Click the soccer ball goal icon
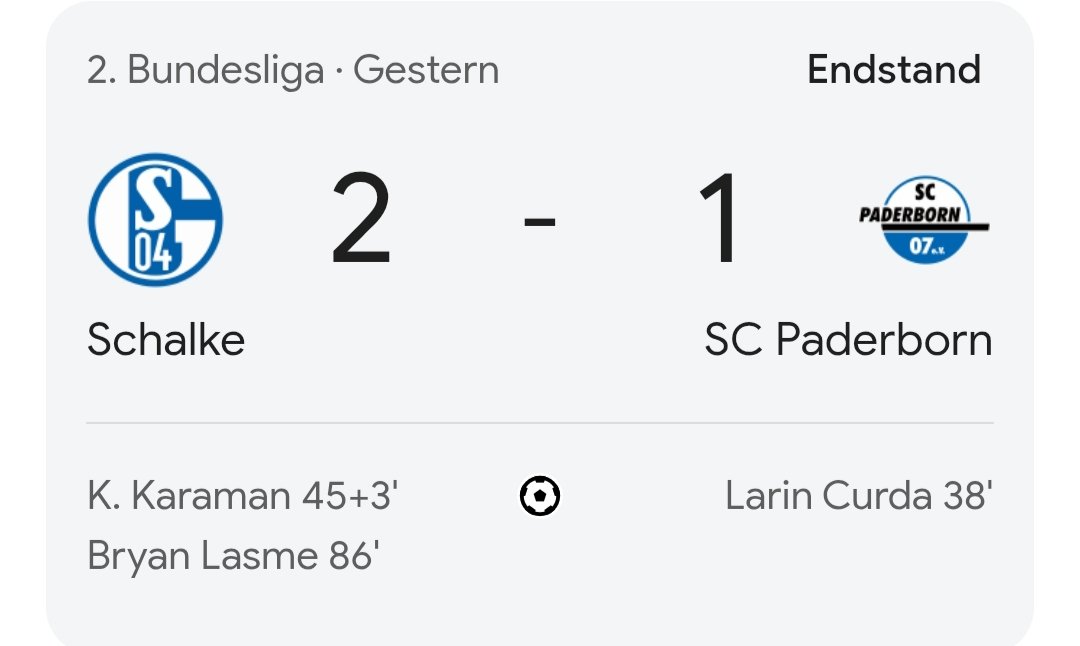This screenshot has height=646, width=1080. point(540,496)
